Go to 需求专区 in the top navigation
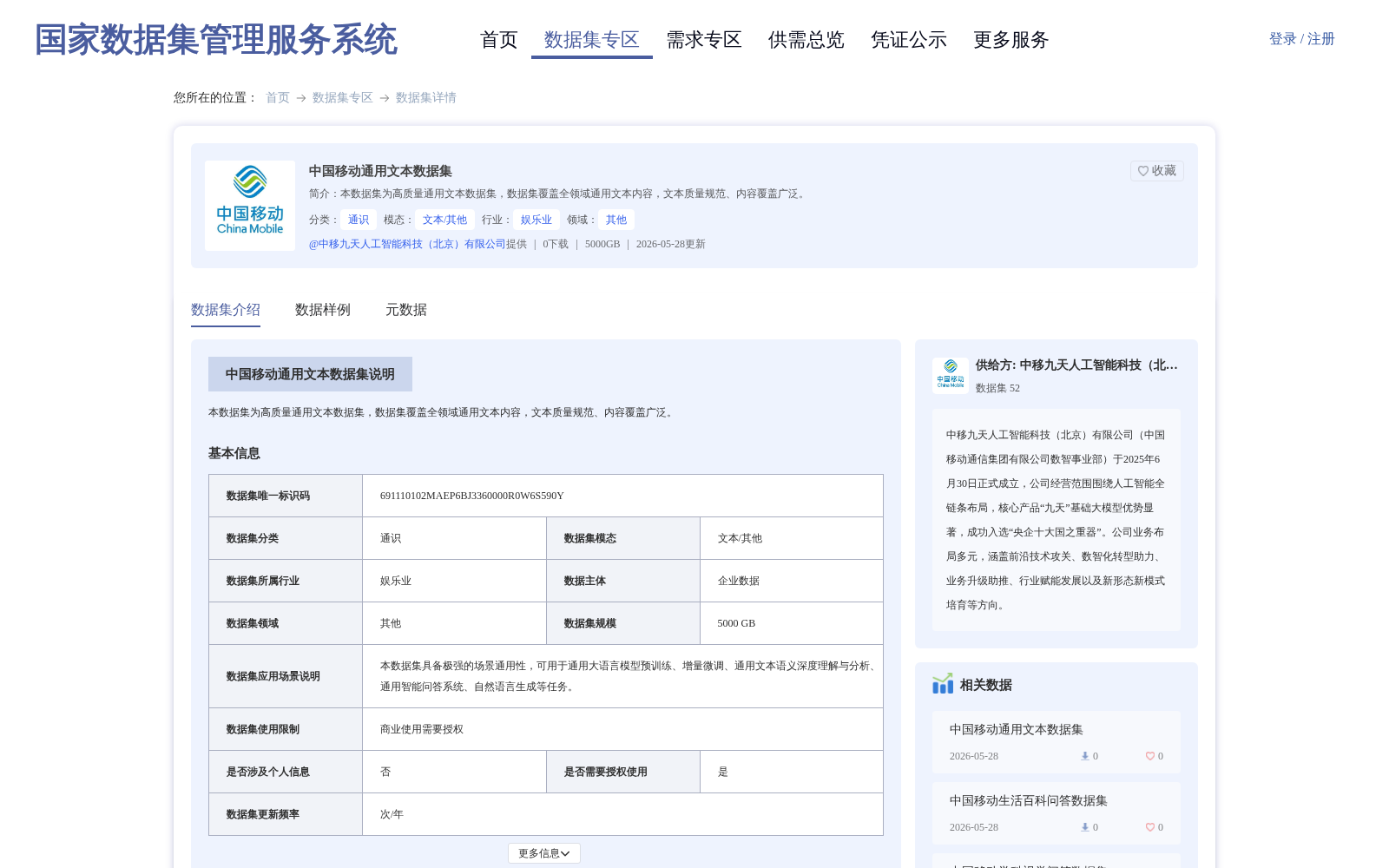Image resolution: width=1389 pixels, height=868 pixels. 704,40
